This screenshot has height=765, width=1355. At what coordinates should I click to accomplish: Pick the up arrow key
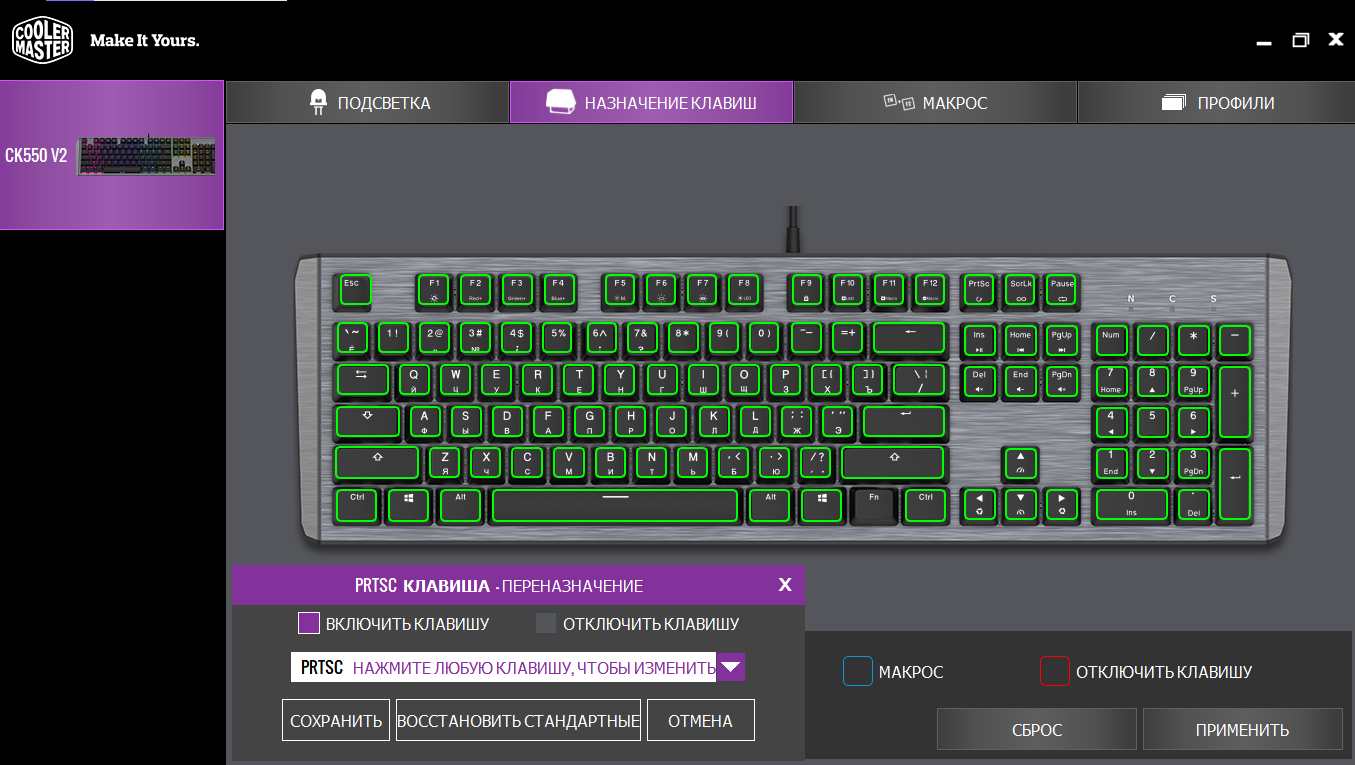[x=1020, y=463]
